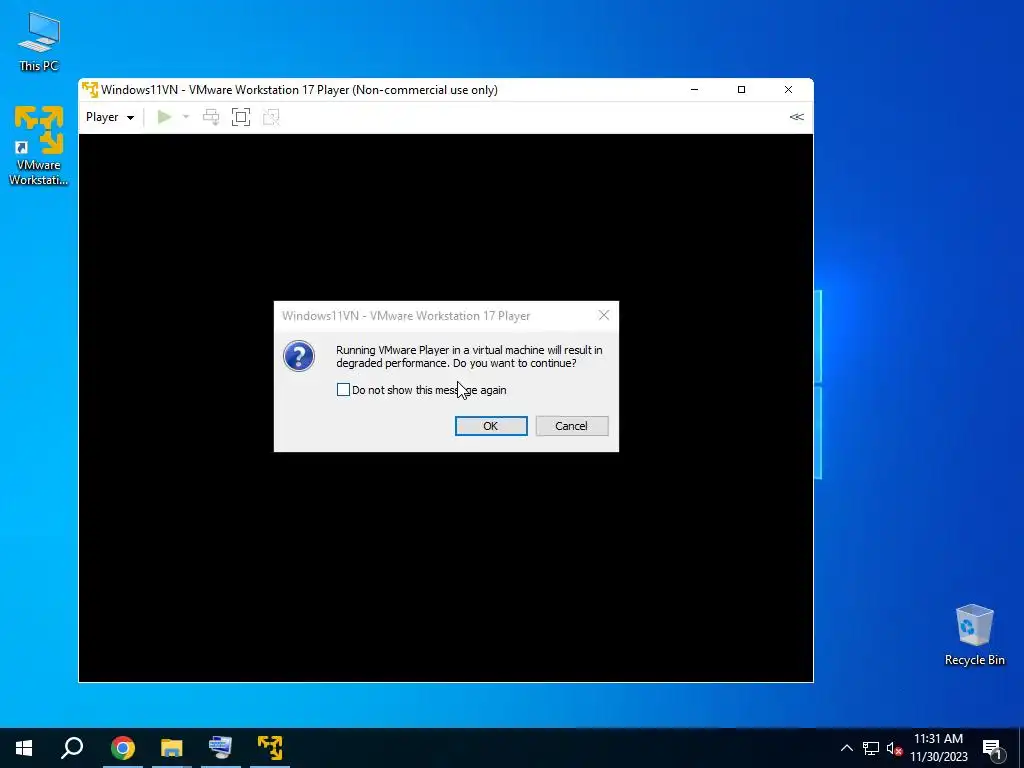Click Cancel in the VMware dialog
The height and width of the screenshot is (768, 1024).
pyautogui.click(x=571, y=426)
